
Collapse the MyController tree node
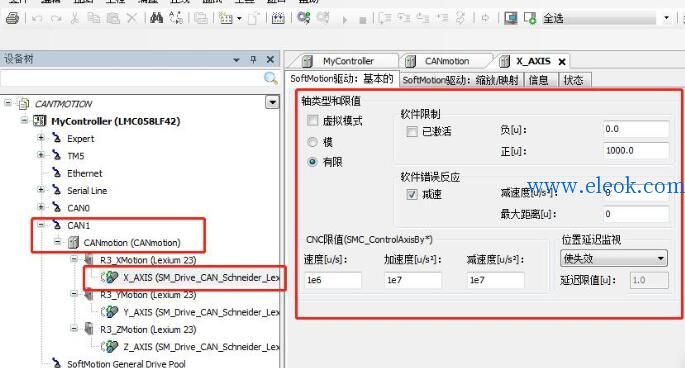point(24,120)
